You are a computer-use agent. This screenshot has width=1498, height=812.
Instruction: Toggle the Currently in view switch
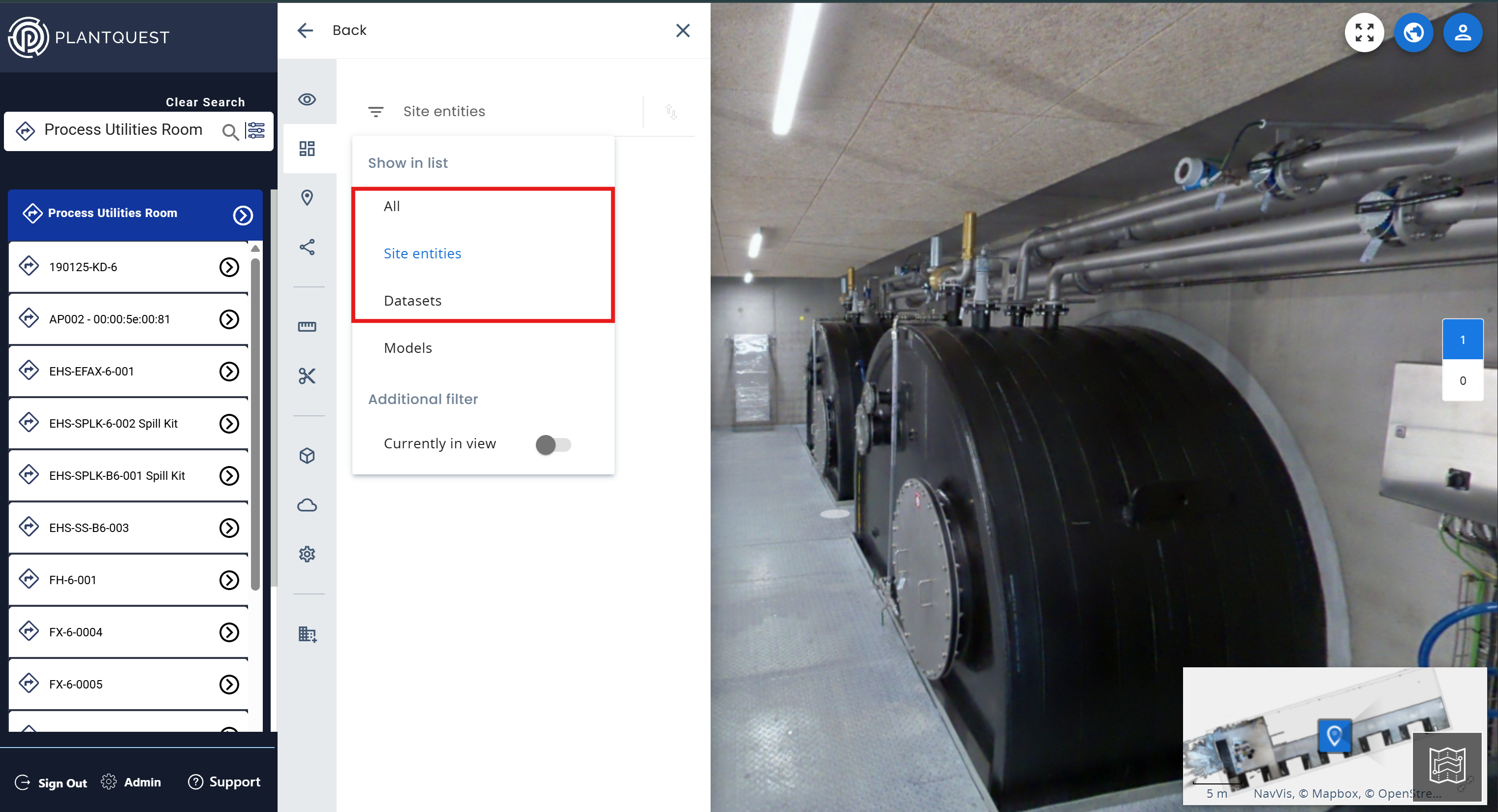[553, 444]
